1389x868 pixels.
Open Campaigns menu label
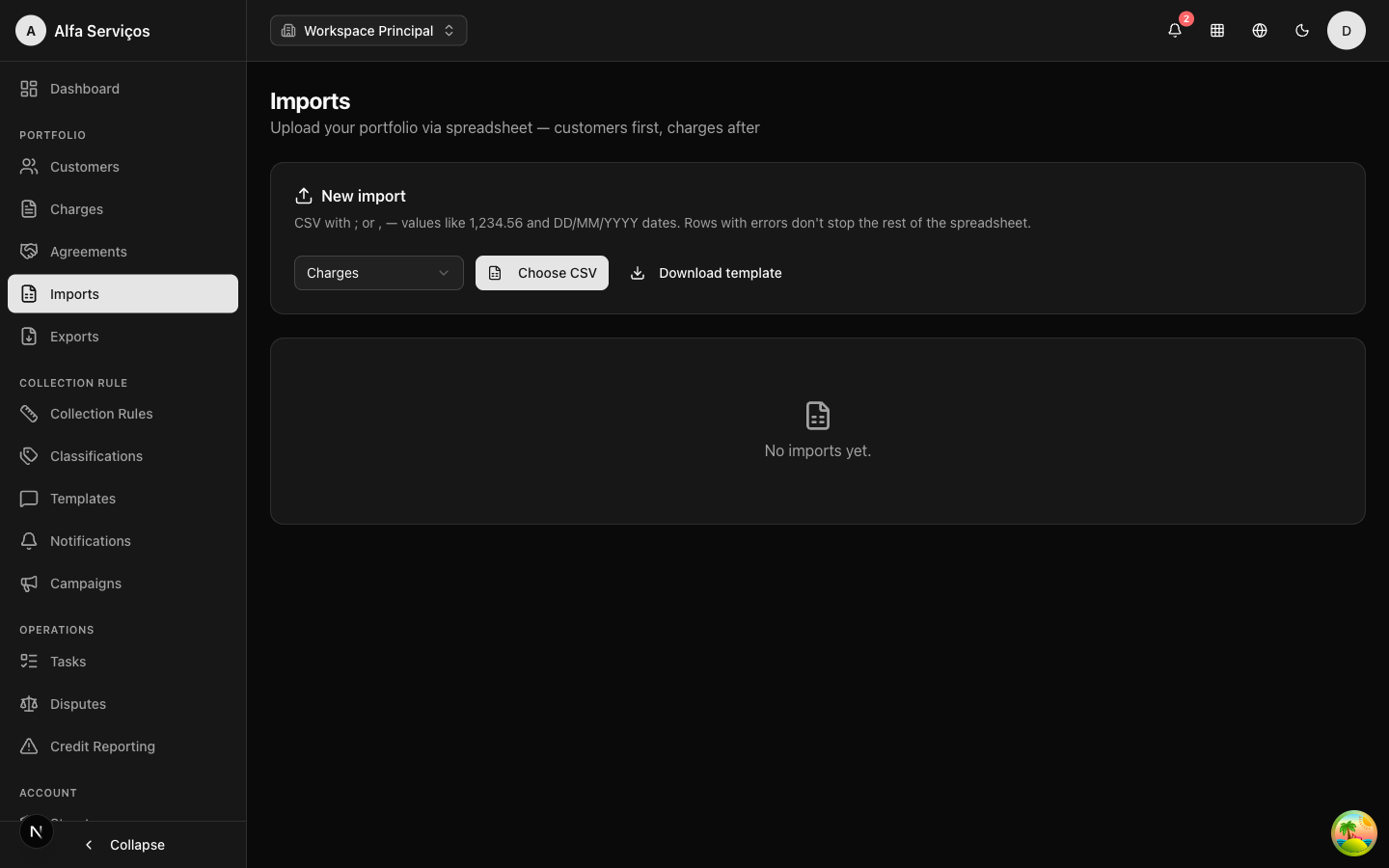click(86, 583)
